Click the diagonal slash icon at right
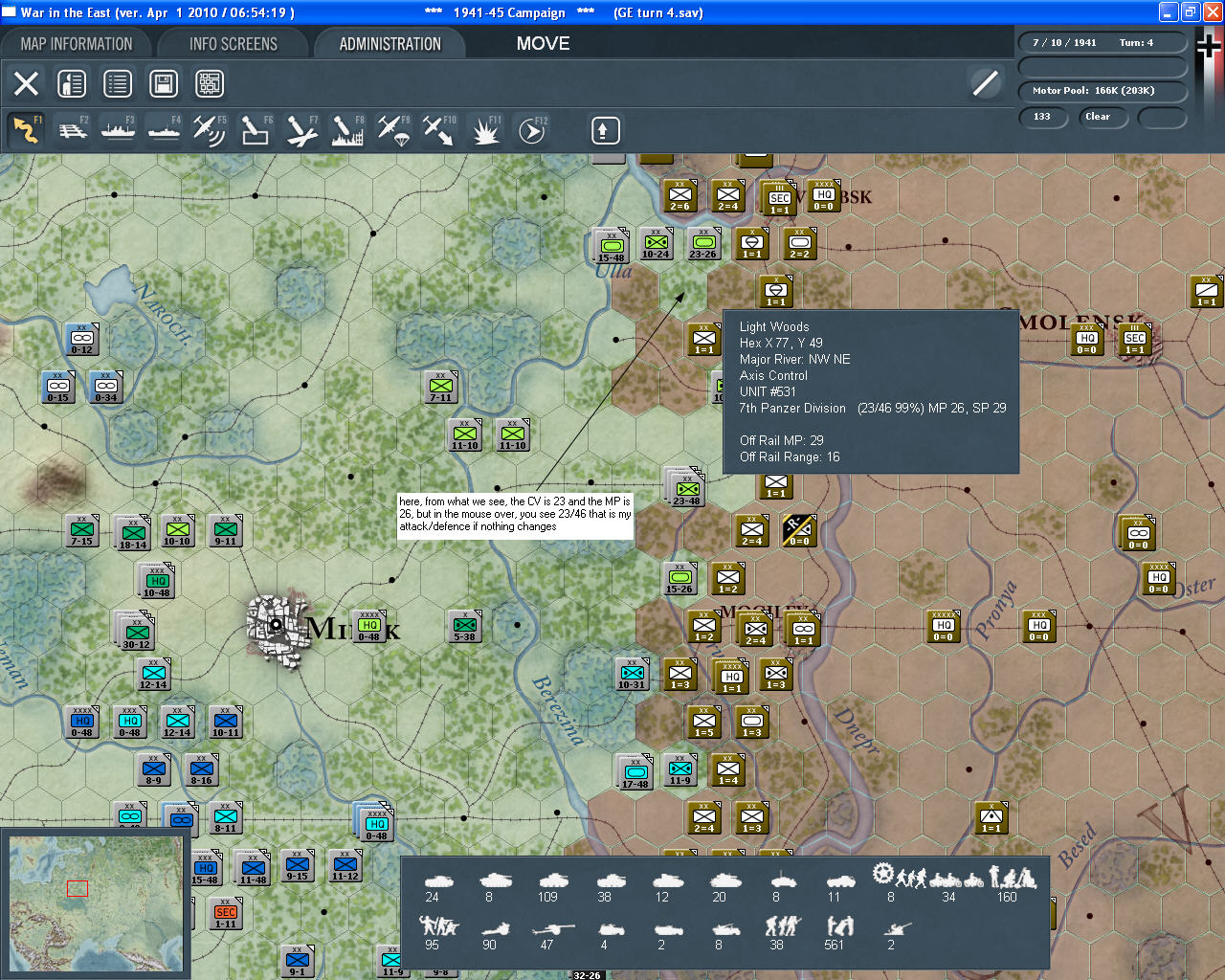The height and width of the screenshot is (980, 1225). [x=986, y=83]
